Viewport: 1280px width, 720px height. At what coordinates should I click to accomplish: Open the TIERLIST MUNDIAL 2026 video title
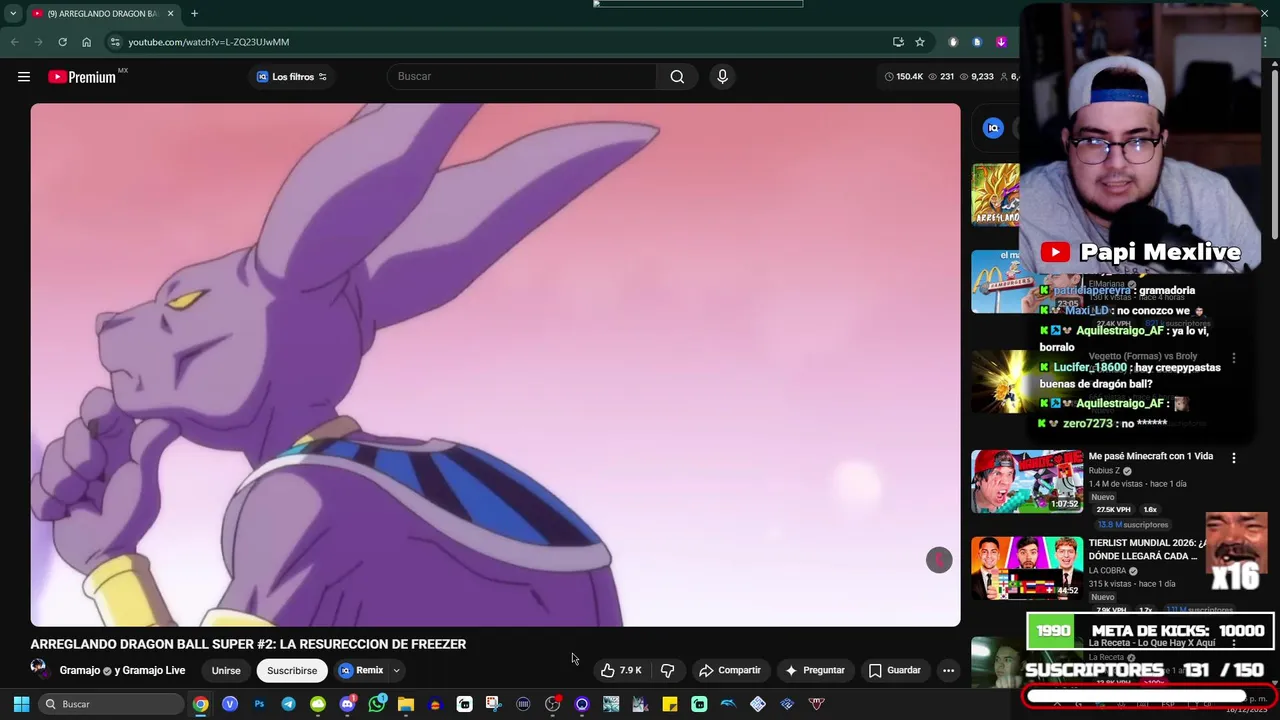pos(1146,549)
